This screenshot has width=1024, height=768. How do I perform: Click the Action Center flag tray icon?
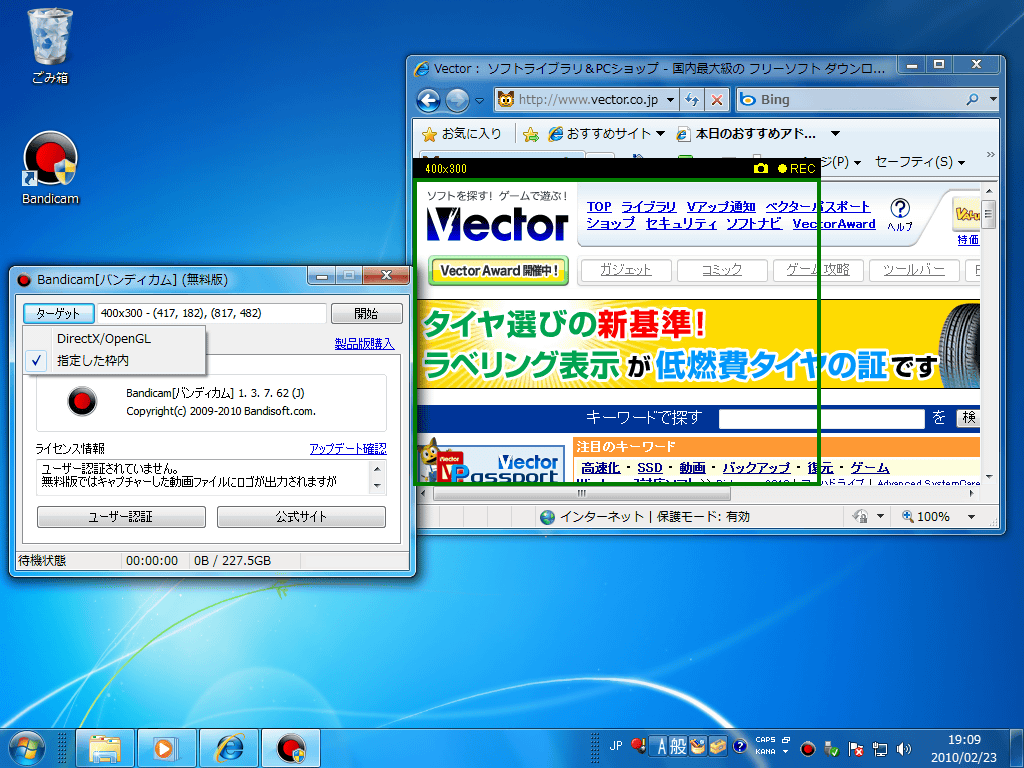click(856, 748)
